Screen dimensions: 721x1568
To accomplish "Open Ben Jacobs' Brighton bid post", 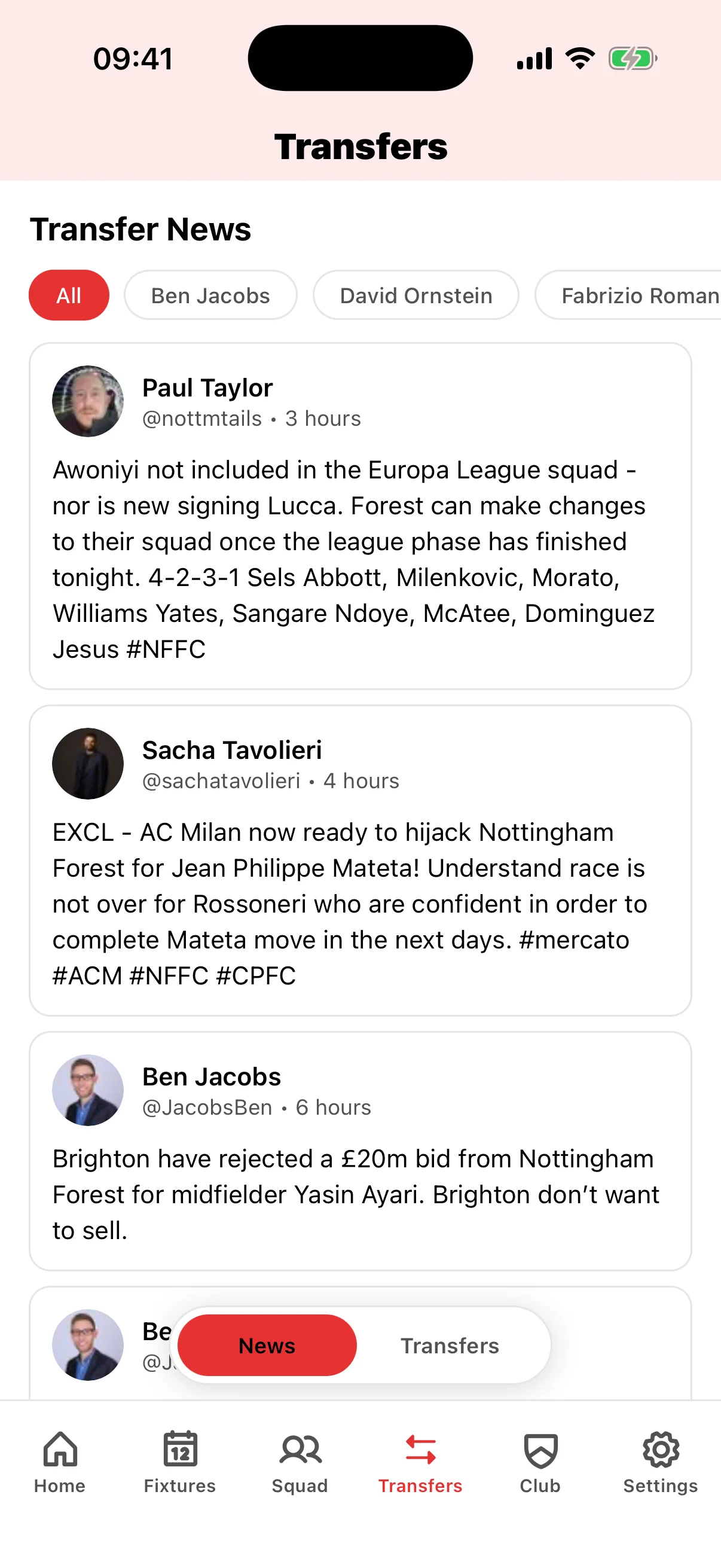I will coord(360,1157).
